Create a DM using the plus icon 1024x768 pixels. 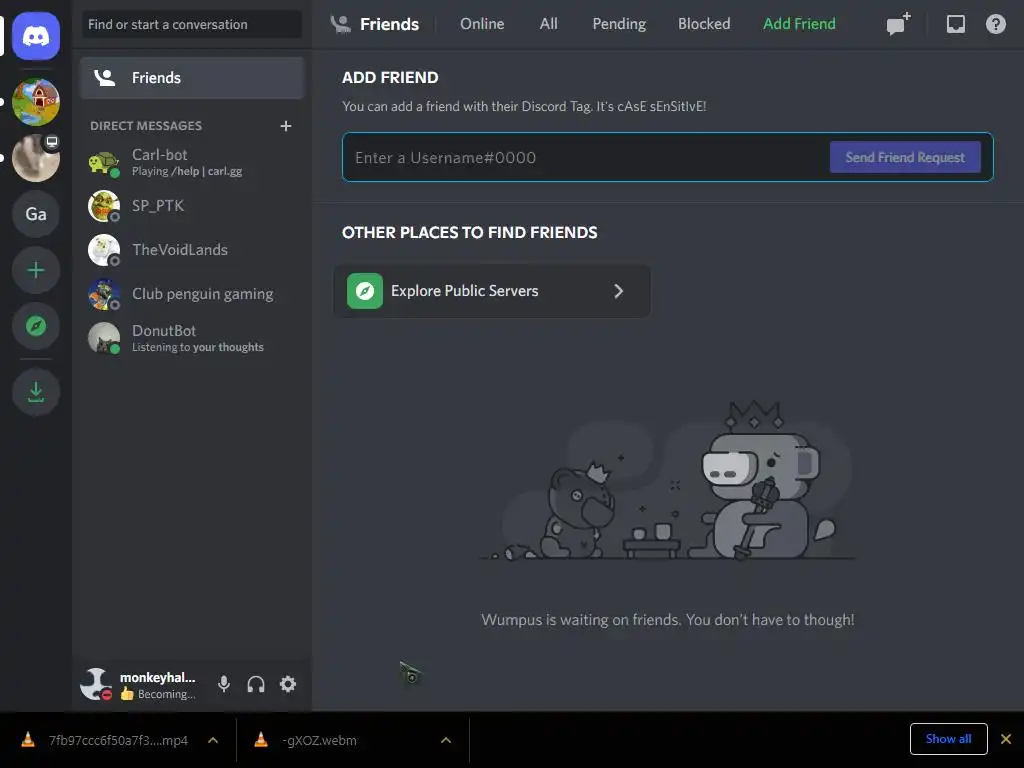286,125
